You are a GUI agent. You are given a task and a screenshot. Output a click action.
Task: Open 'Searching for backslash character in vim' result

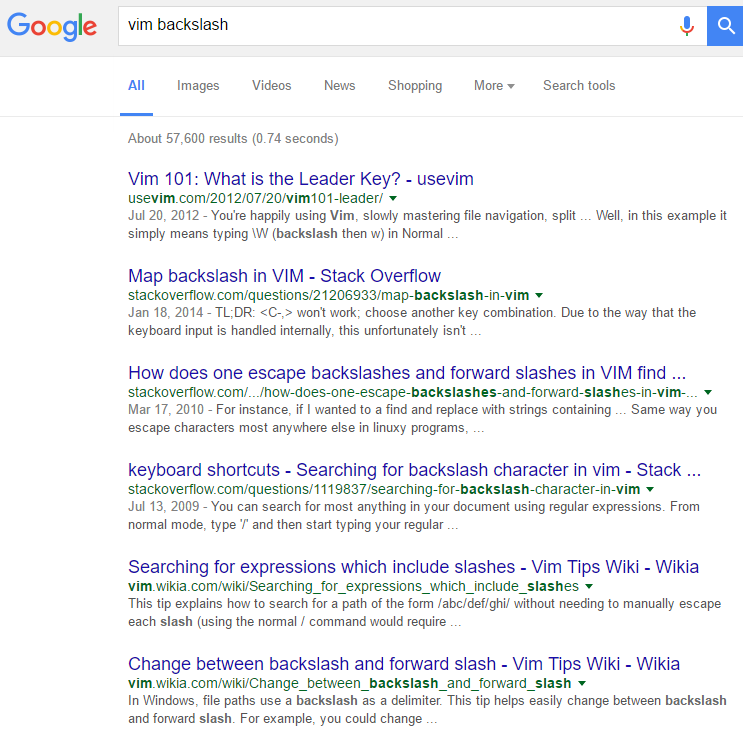(x=414, y=470)
